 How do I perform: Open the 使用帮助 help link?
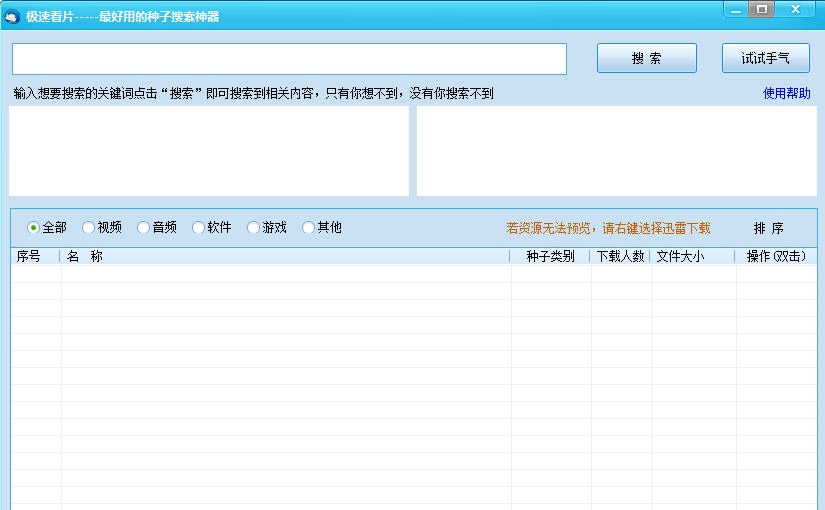pos(787,94)
